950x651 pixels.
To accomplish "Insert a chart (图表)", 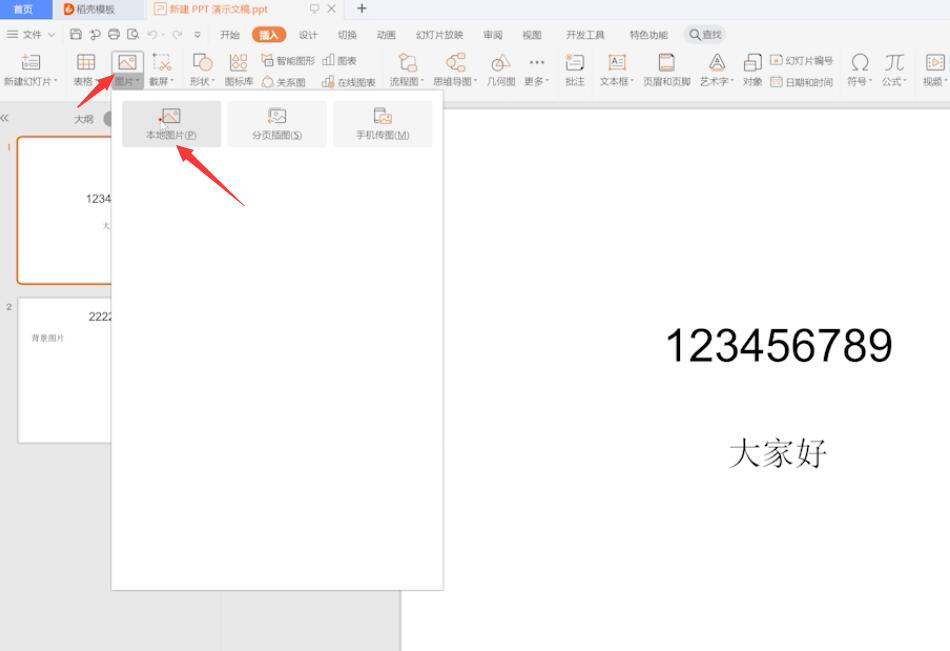I will click(339, 61).
